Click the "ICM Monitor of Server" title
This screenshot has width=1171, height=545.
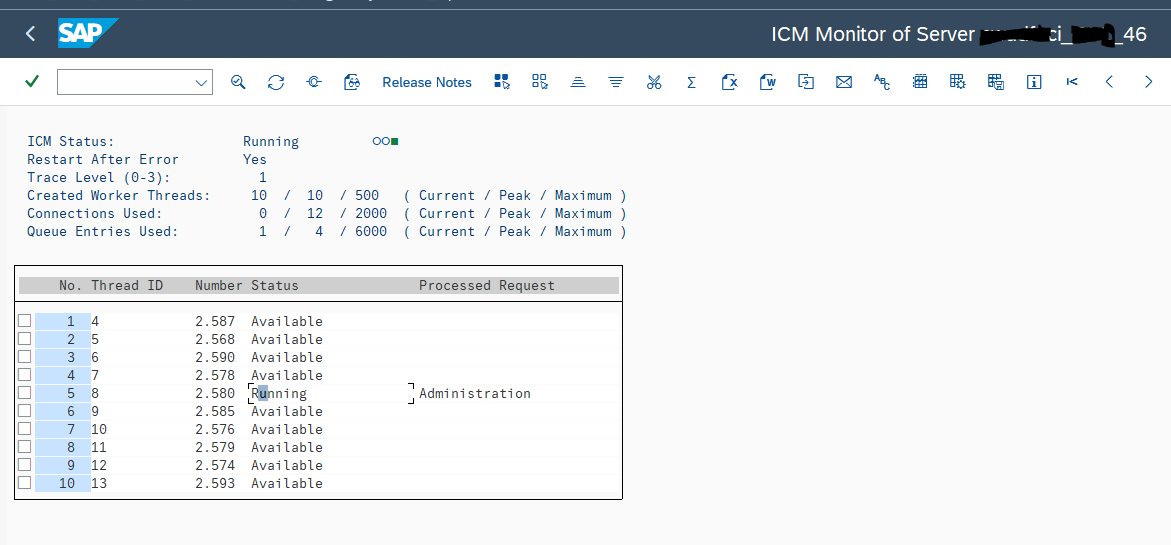873,34
